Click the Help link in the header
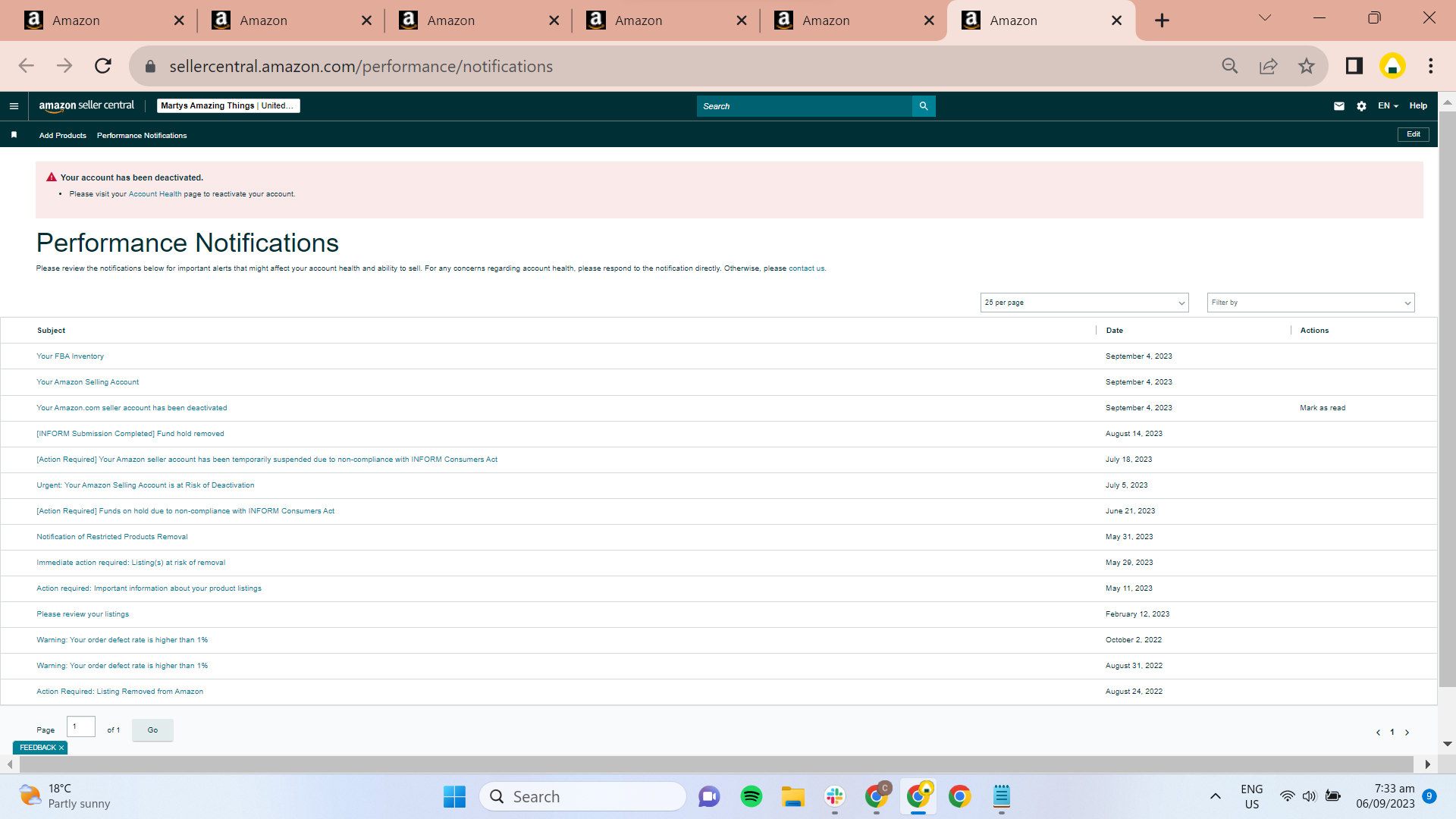The image size is (1456, 819). [1418, 106]
